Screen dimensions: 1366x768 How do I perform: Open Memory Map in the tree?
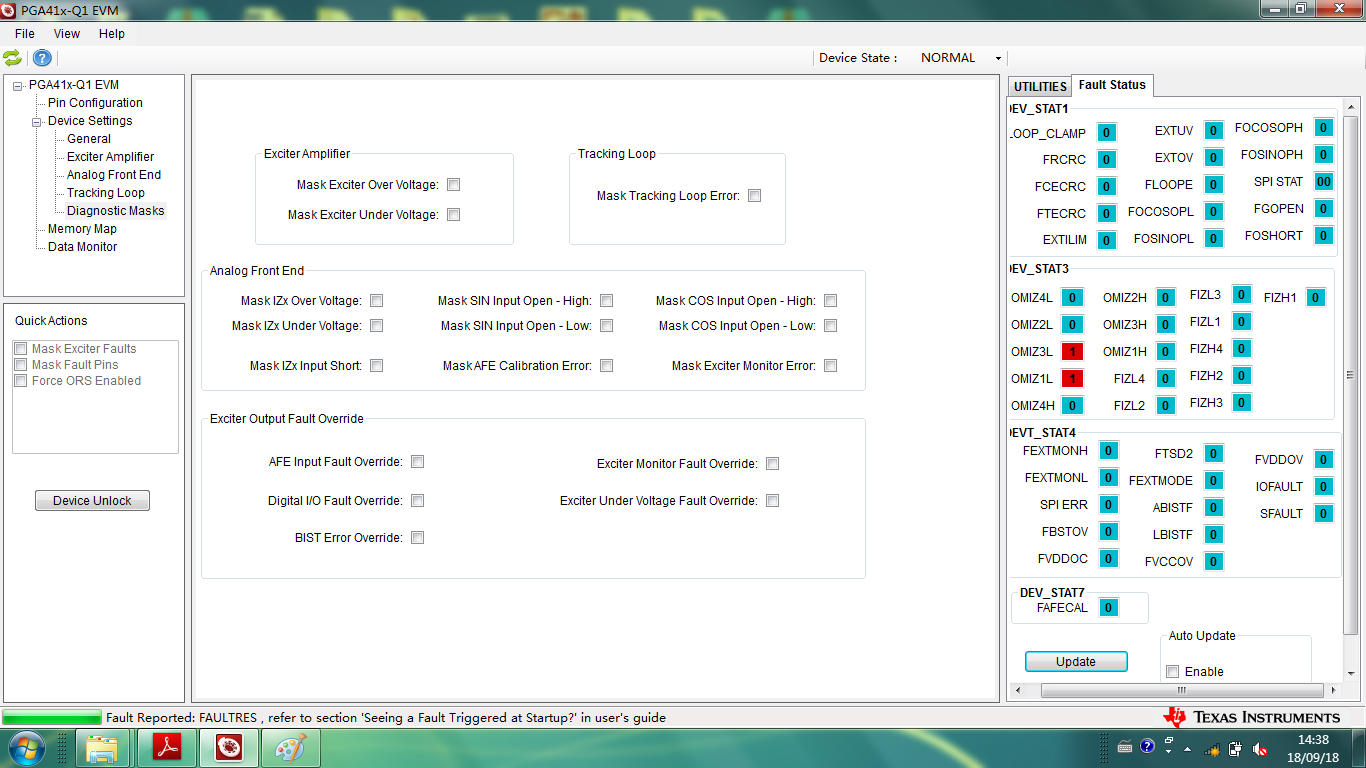82,229
